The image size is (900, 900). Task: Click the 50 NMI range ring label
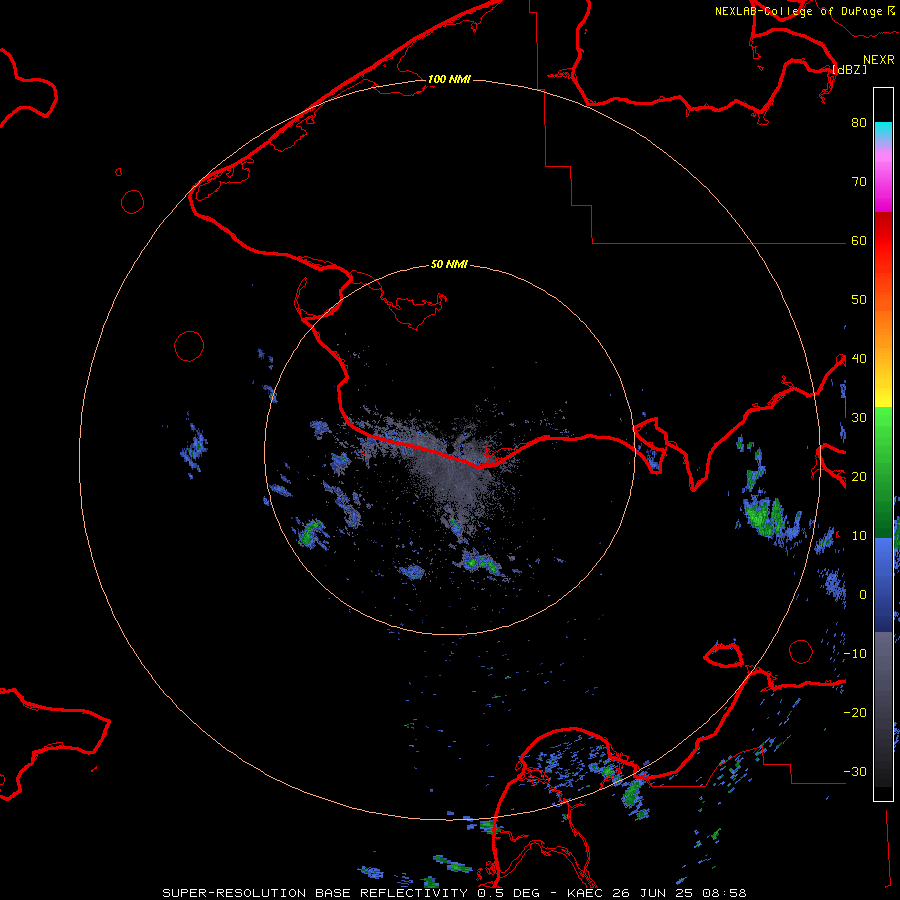tap(449, 265)
